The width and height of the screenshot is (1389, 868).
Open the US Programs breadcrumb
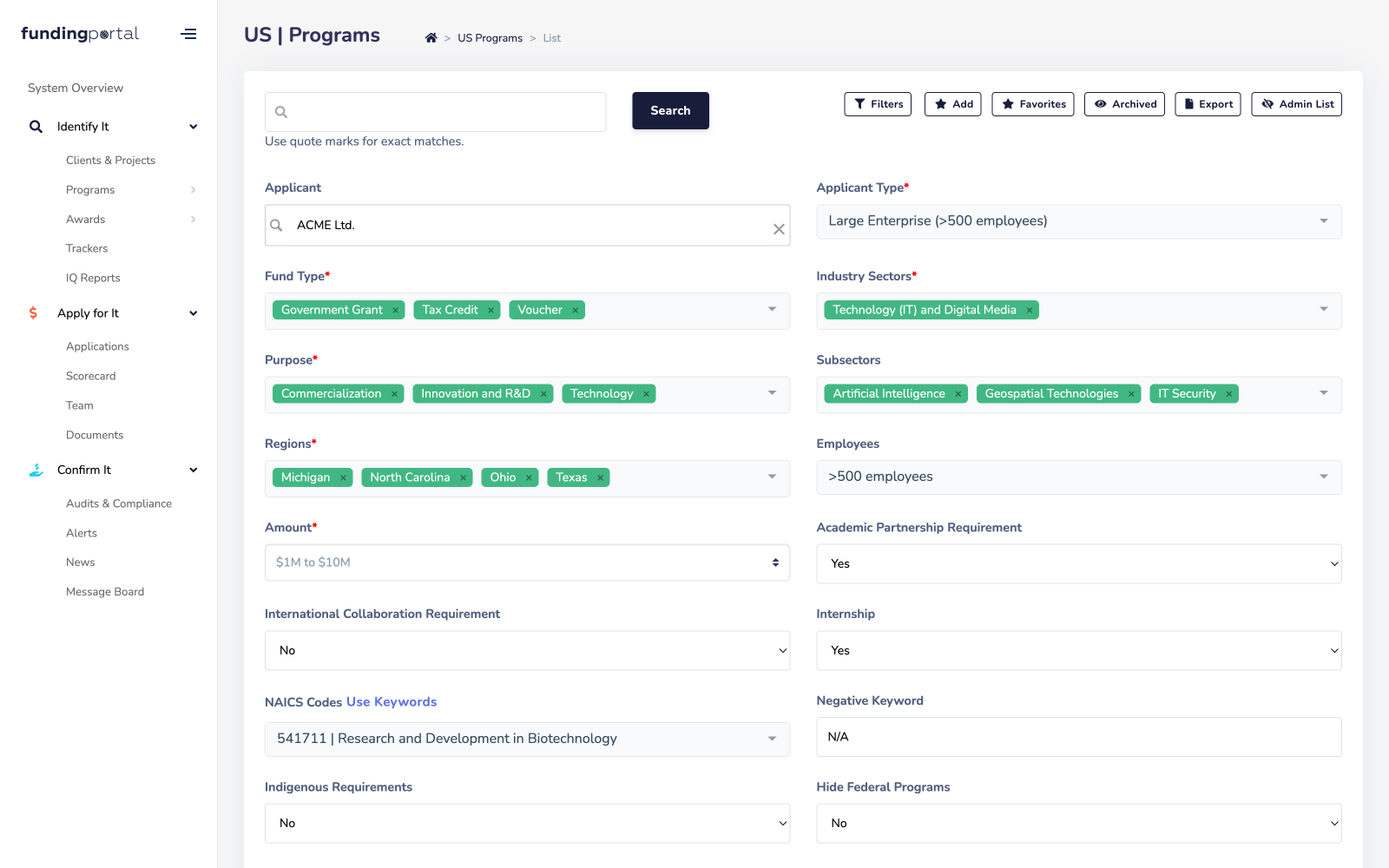(490, 37)
